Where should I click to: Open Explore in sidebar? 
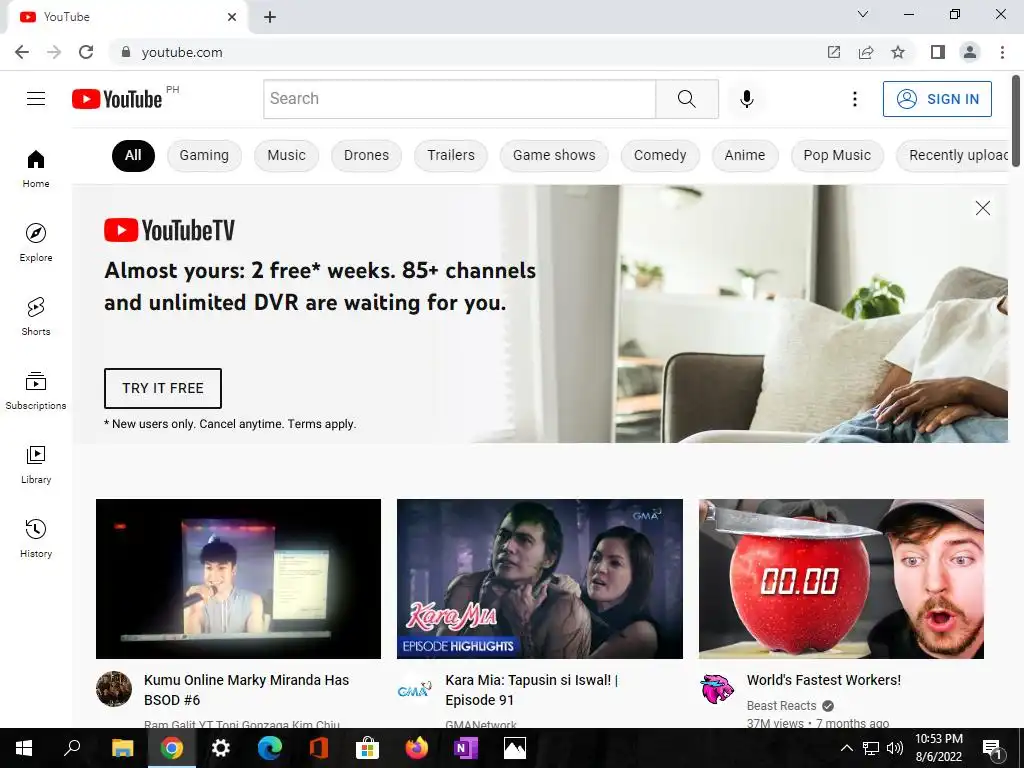[x=36, y=242]
